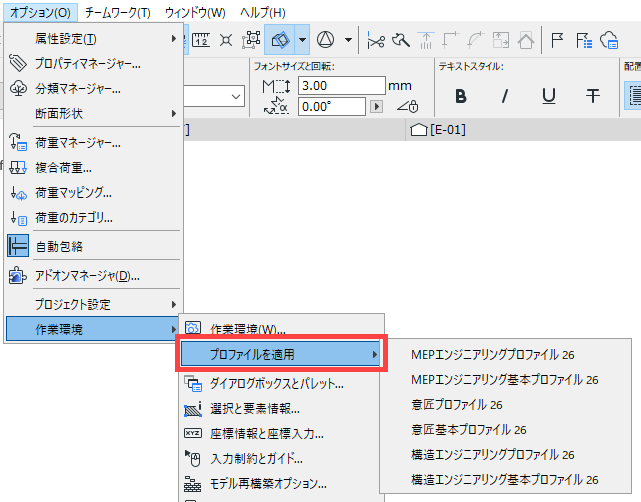Toggle Bold text style
Viewport: 641px width, 502px height.
pyautogui.click(x=461, y=96)
